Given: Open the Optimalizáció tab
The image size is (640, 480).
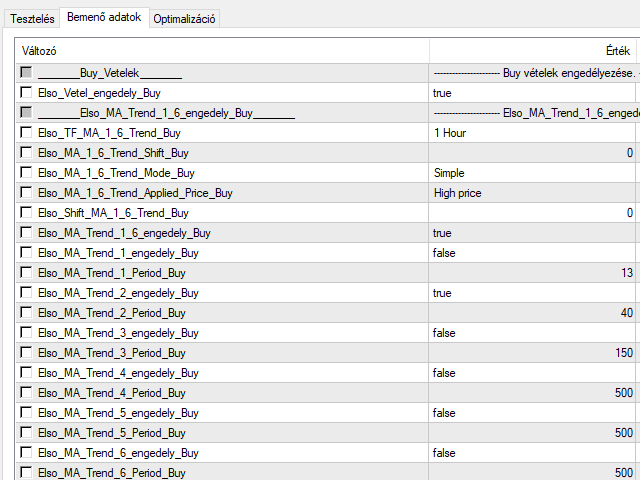Looking at the screenshot, I should 184,19.
